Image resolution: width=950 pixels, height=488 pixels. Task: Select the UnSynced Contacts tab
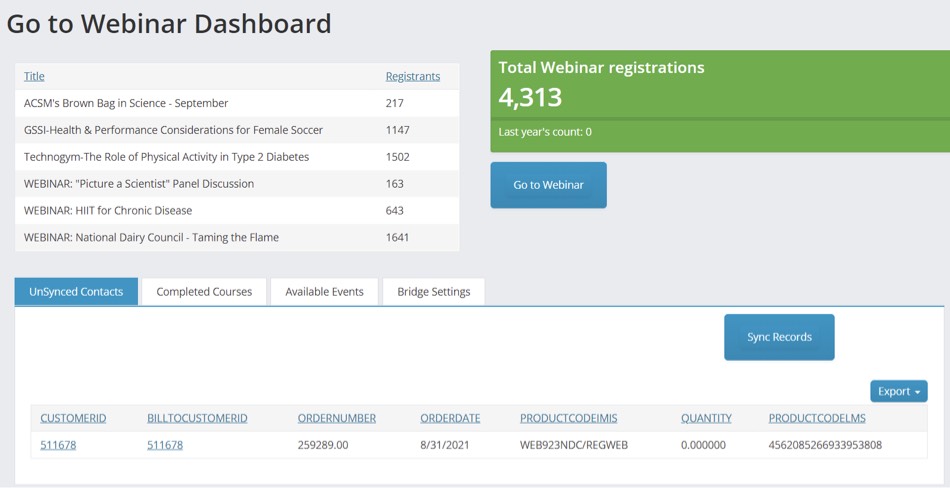click(x=76, y=292)
